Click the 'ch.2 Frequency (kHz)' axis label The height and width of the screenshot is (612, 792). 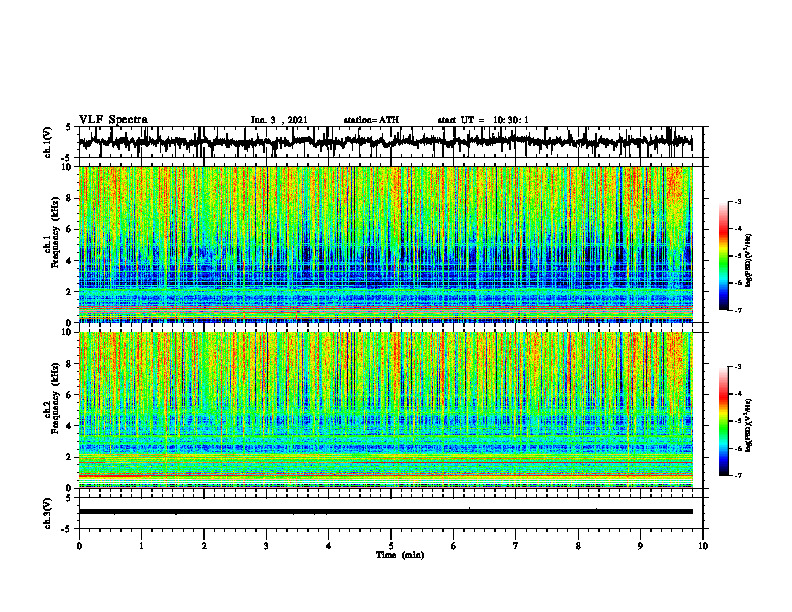(51, 399)
